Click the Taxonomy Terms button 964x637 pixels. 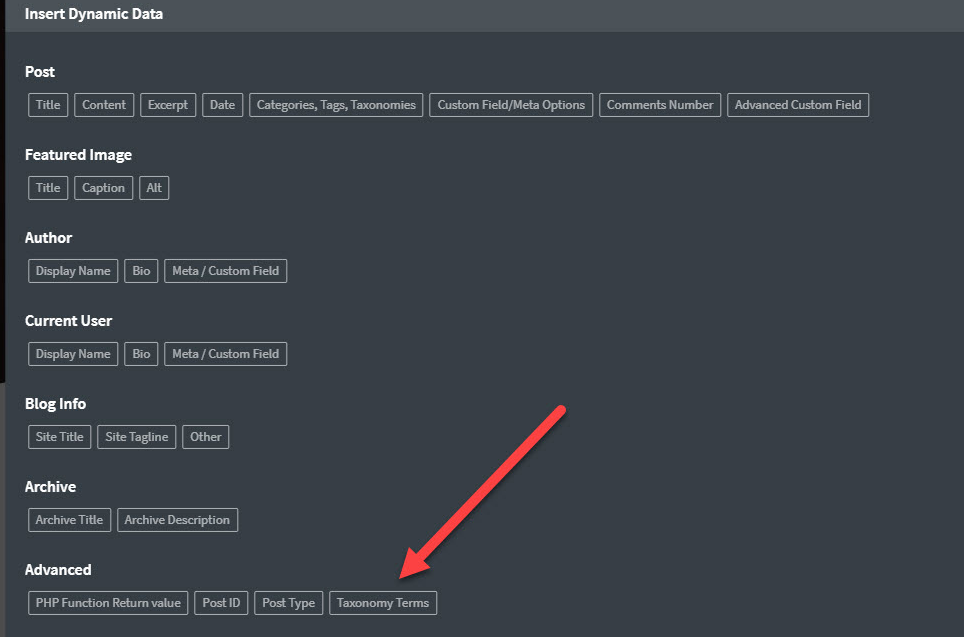(x=383, y=603)
